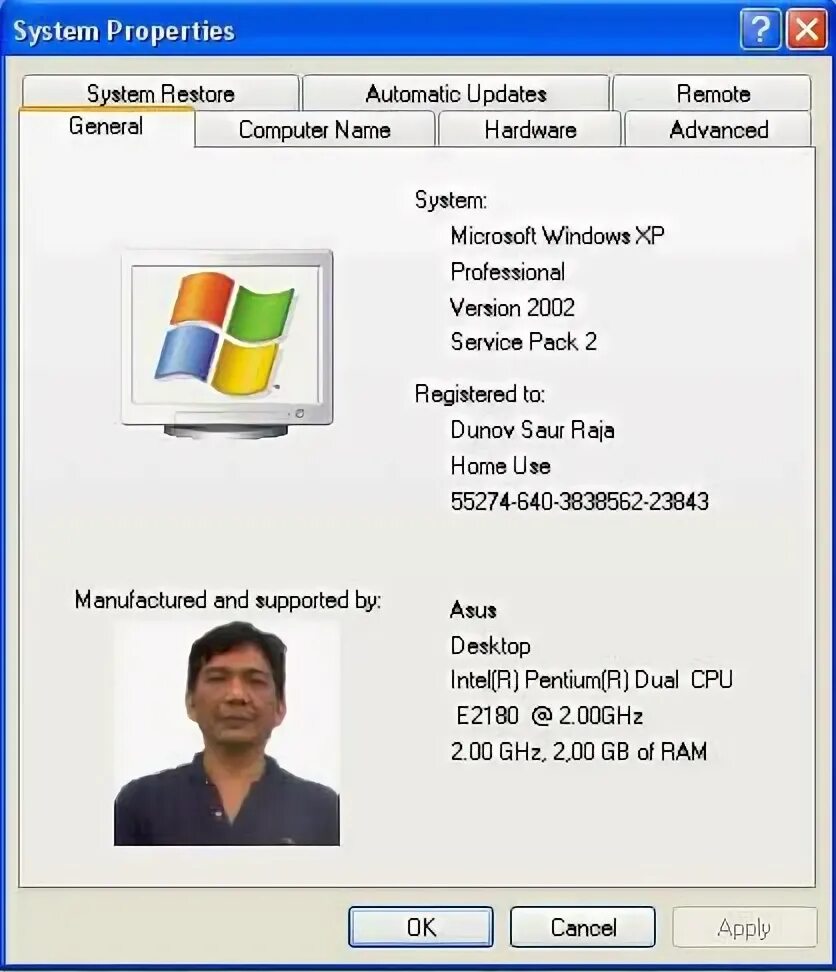
Task: Click the Windows XP monitor logo
Action: 227,344
